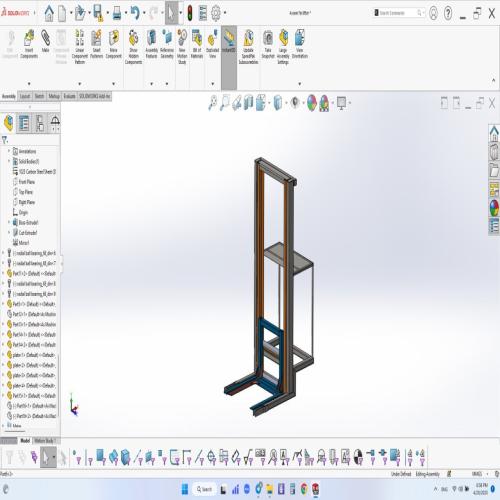500x500 pixels.
Task: Click the Undo arrow icon
Action: [x=135, y=13]
